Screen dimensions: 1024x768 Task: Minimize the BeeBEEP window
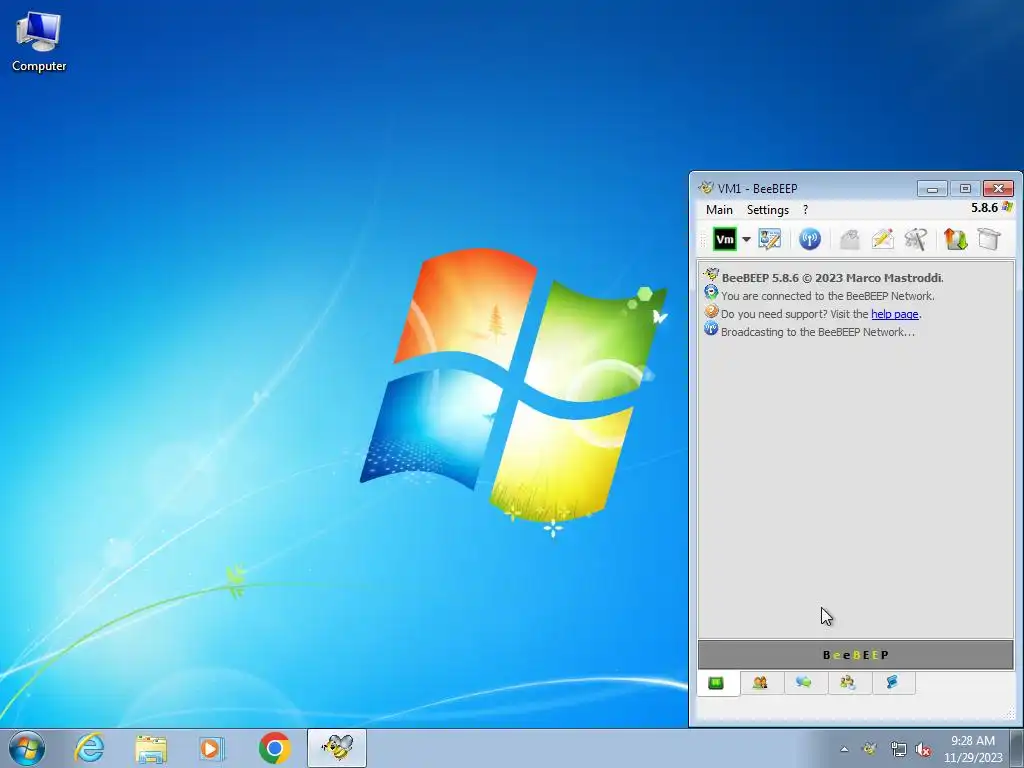tap(932, 189)
